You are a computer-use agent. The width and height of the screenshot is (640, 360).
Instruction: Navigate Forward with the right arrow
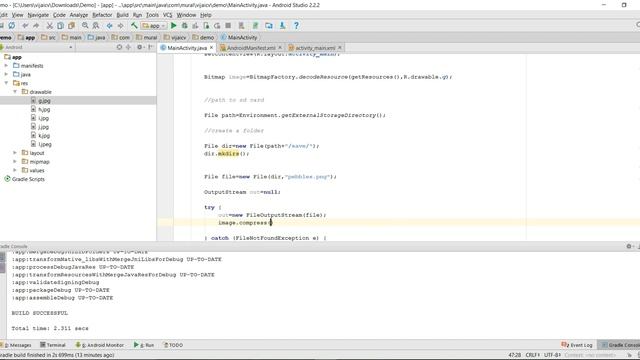pyautogui.click(x=120, y=25)
